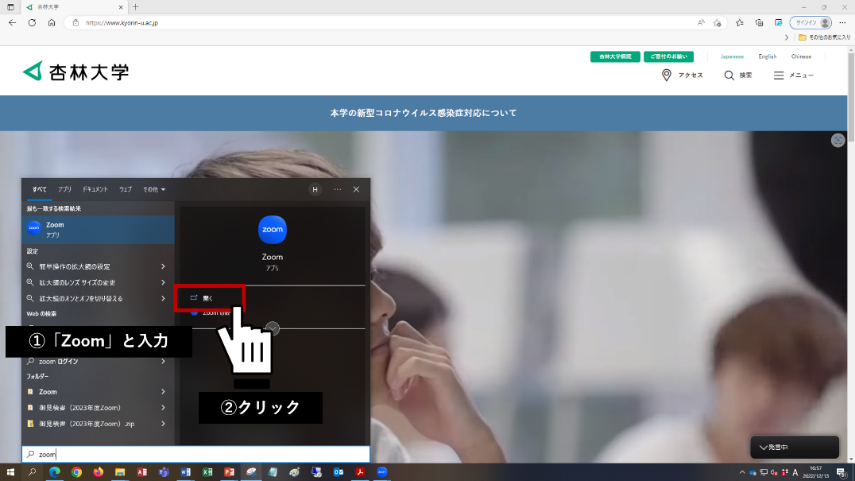Image resolution: width=855 pixels, height=481 pixels.
Task: Open the メニュー hamburger menu
Action: click(780, 75)
